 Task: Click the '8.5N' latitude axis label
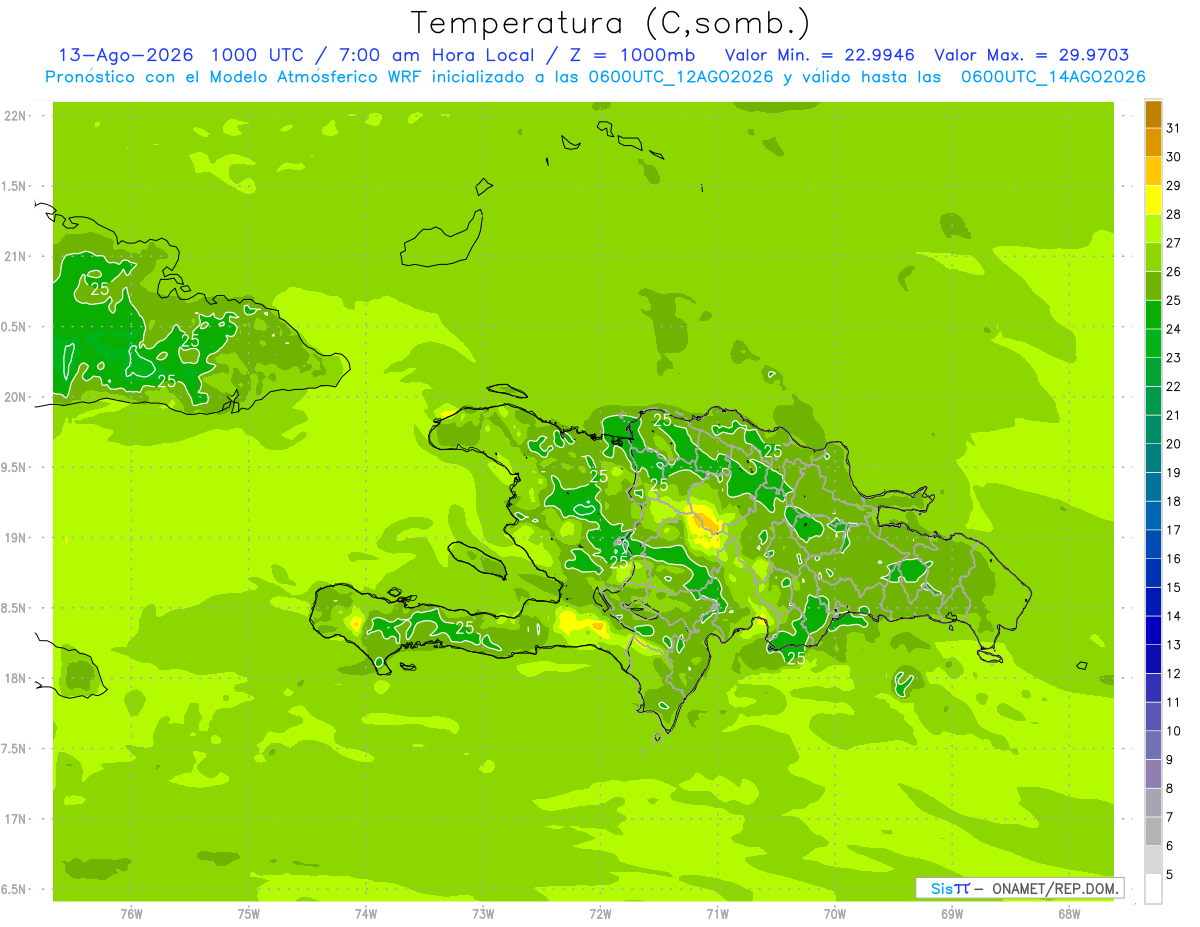click(x=15, y=609)
